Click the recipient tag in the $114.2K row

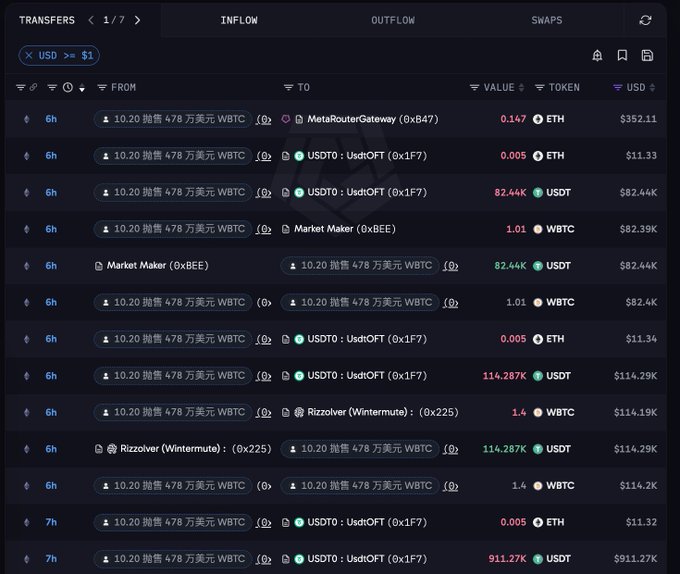tap(360, 486)
